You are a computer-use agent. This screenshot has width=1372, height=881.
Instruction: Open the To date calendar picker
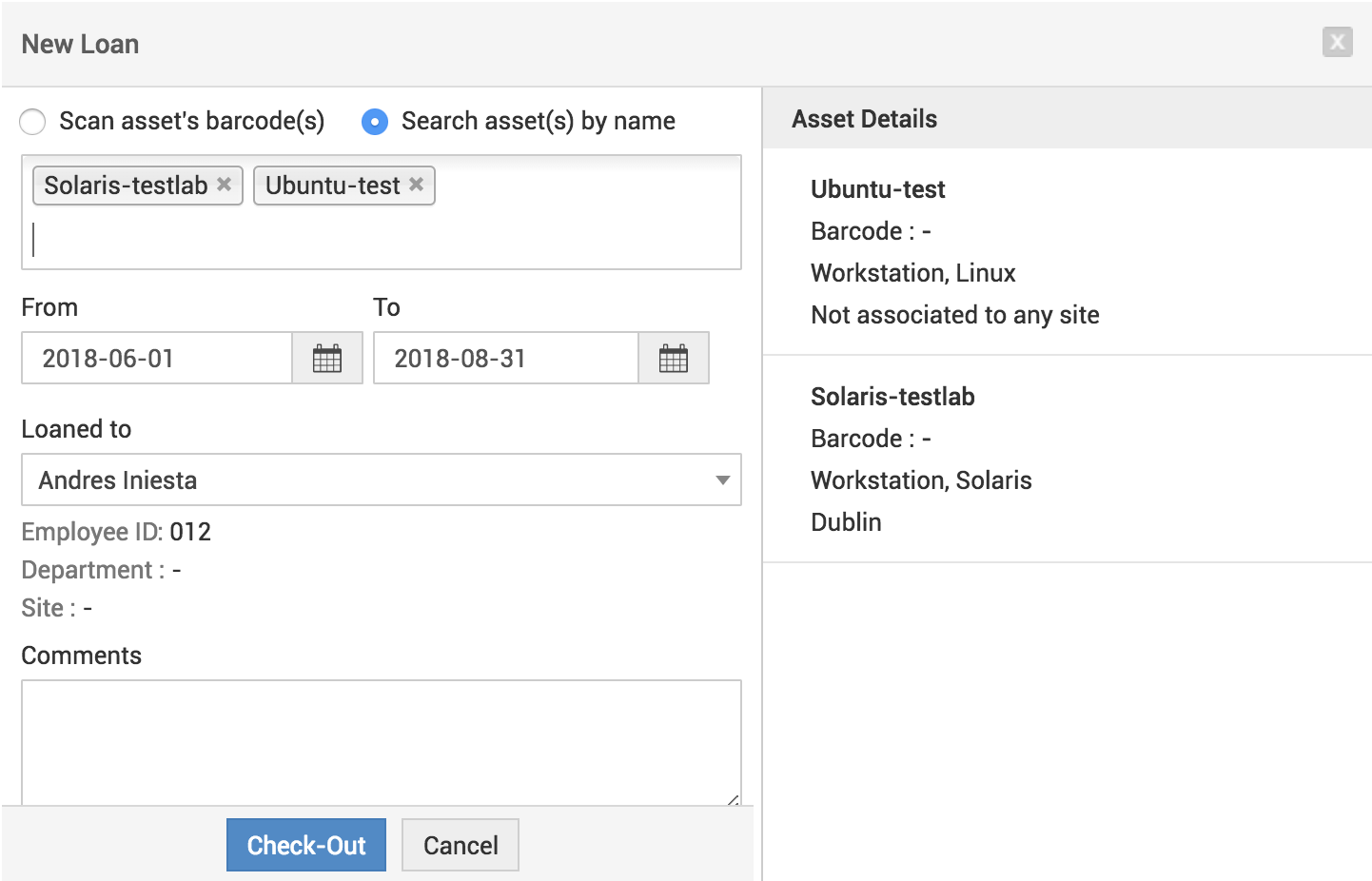pyautogui.click(x=674, y=359)
